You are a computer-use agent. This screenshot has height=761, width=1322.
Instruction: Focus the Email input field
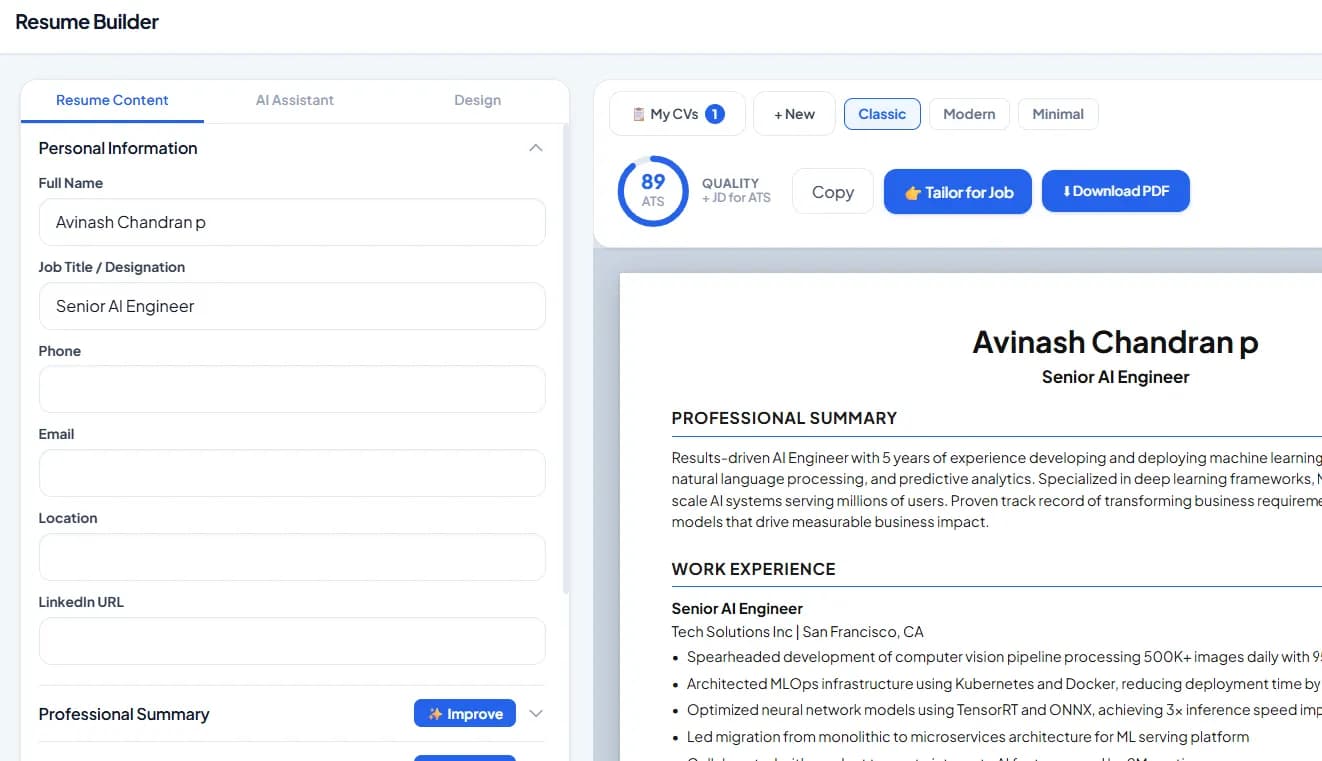coord(292,473)
